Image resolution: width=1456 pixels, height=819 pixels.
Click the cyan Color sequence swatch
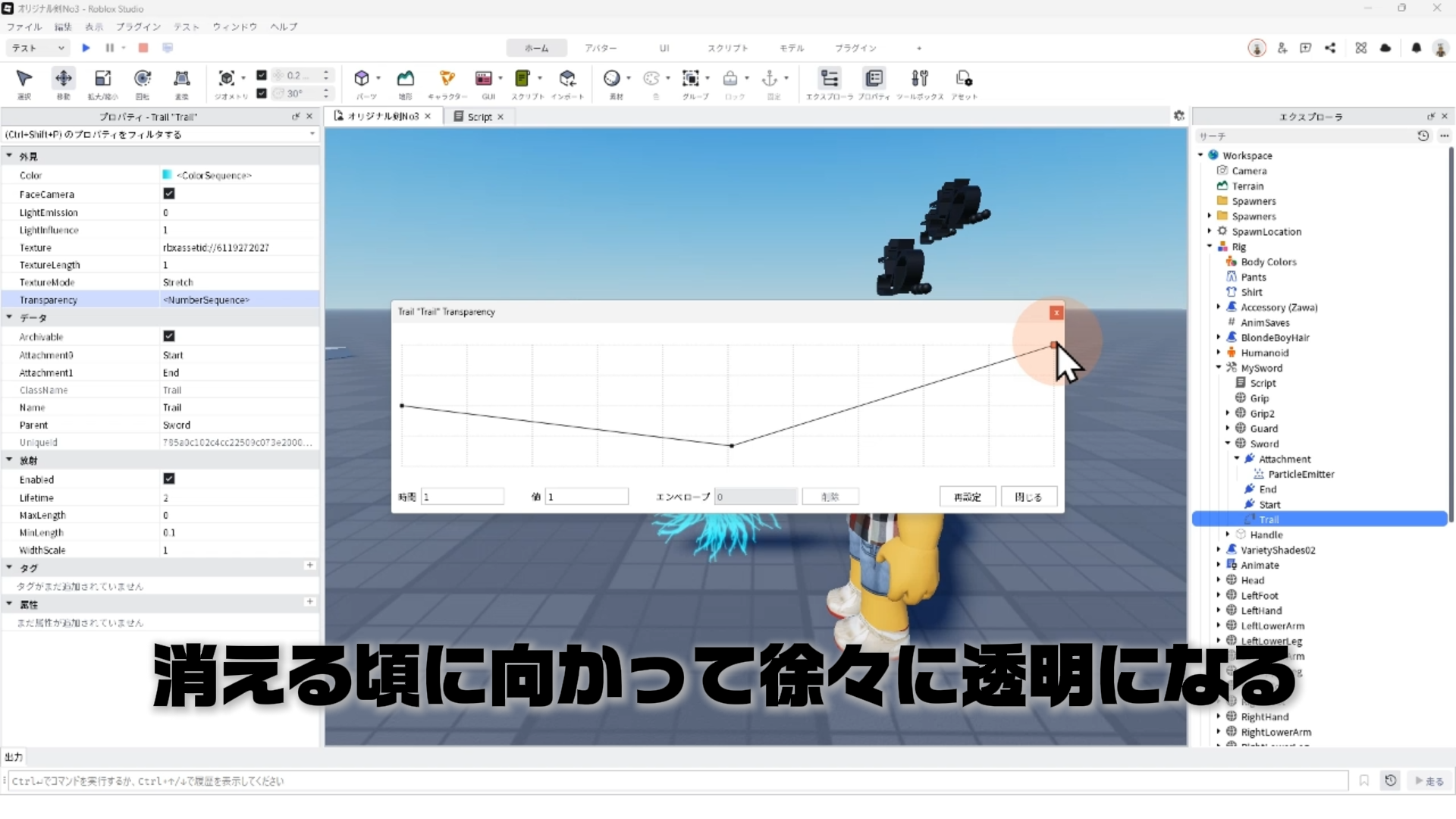(167, 175)
